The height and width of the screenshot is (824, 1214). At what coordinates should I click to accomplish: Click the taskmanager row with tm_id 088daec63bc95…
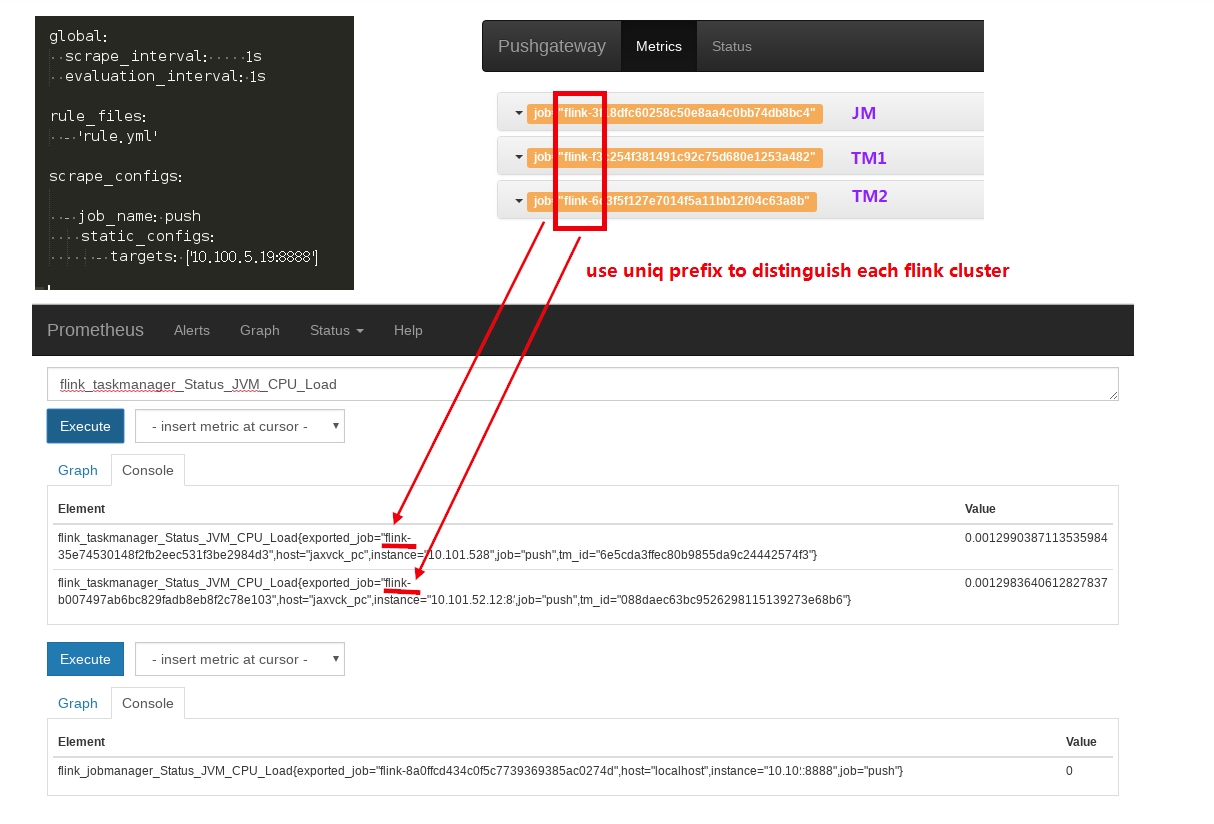click(x=582, y=591)
